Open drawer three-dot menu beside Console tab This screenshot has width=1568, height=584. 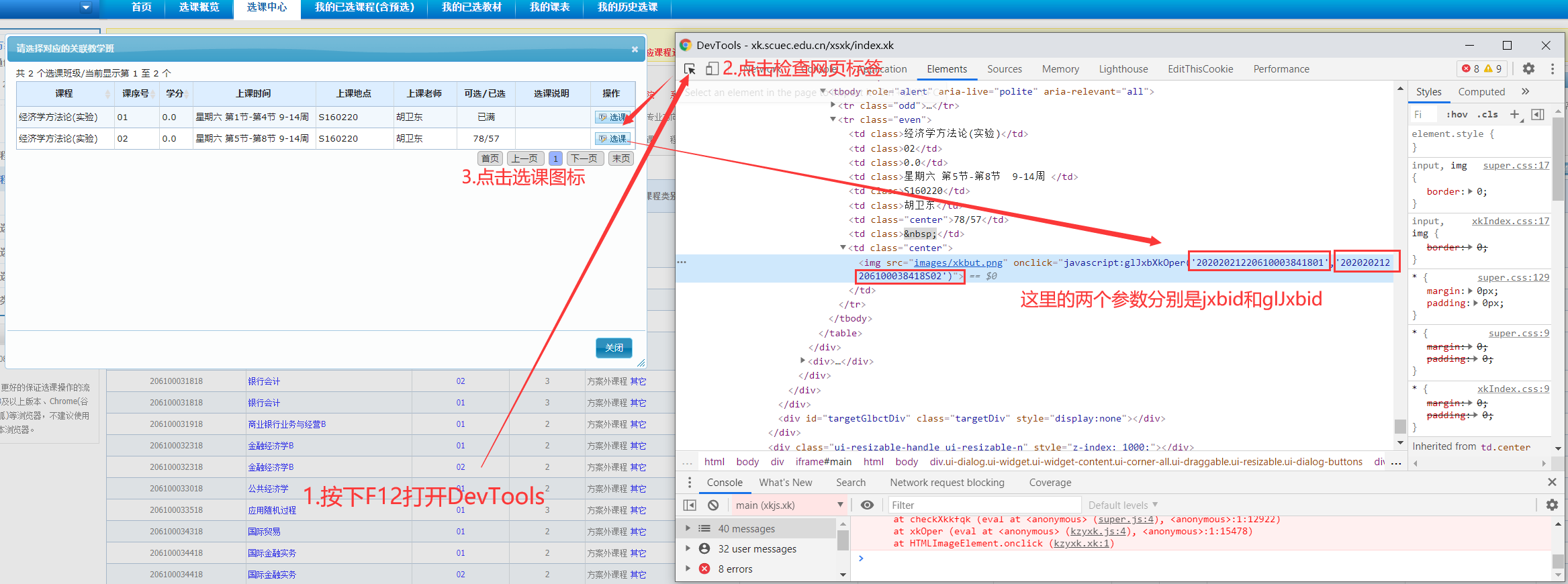click(x=689, y=482)
